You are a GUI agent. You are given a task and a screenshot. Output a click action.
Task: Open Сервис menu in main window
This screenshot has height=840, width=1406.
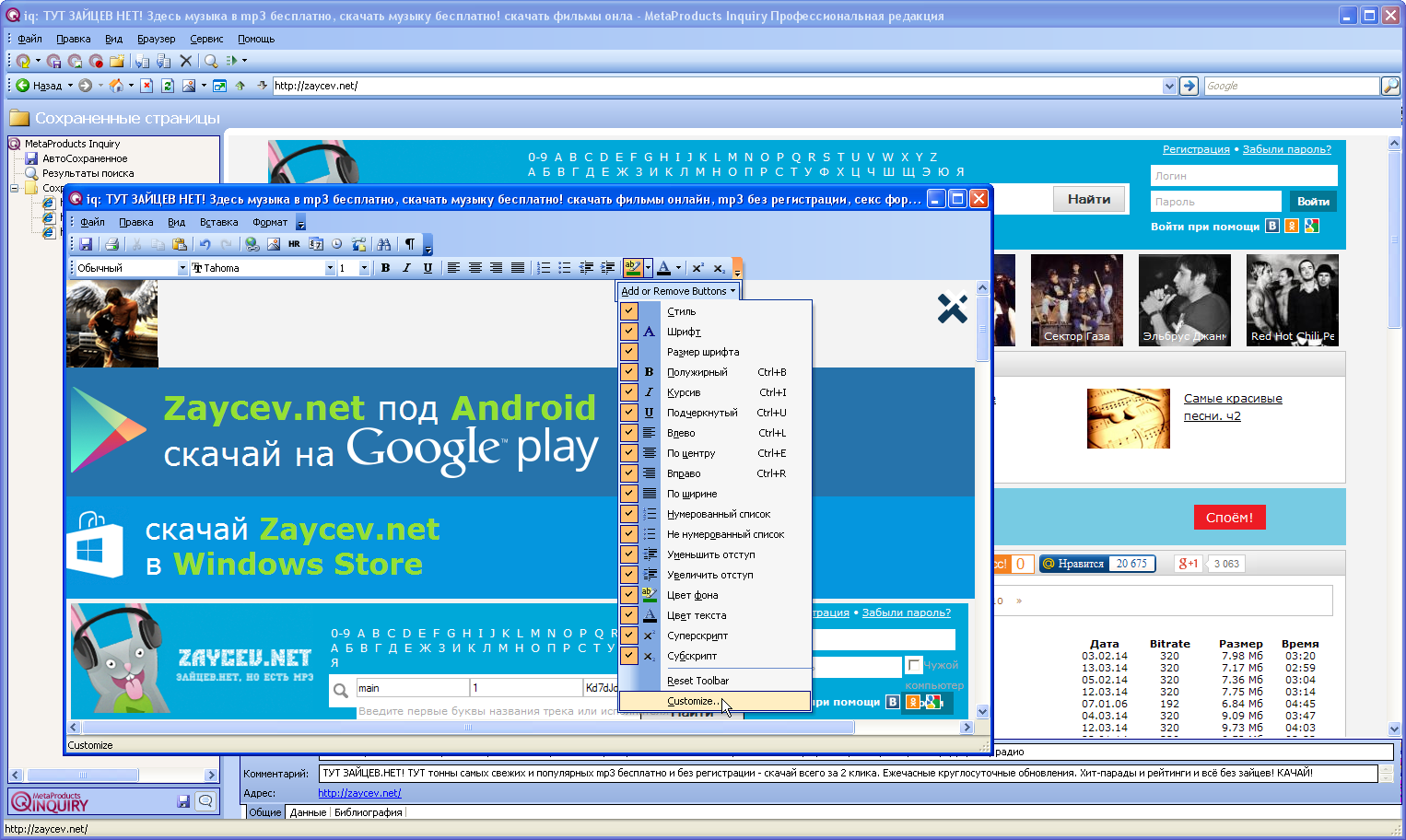(206, 39)
